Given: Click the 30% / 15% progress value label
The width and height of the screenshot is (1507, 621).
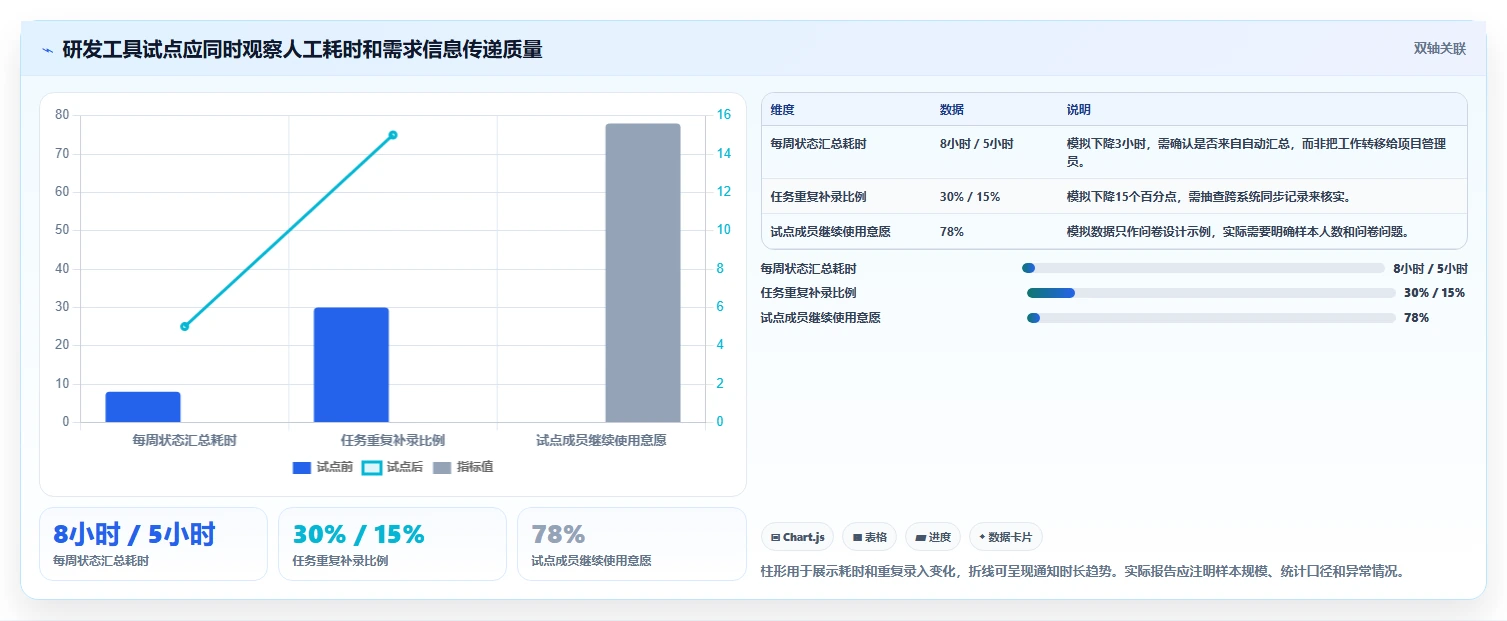Looking at the screenshot, I should pos(1434,293).
